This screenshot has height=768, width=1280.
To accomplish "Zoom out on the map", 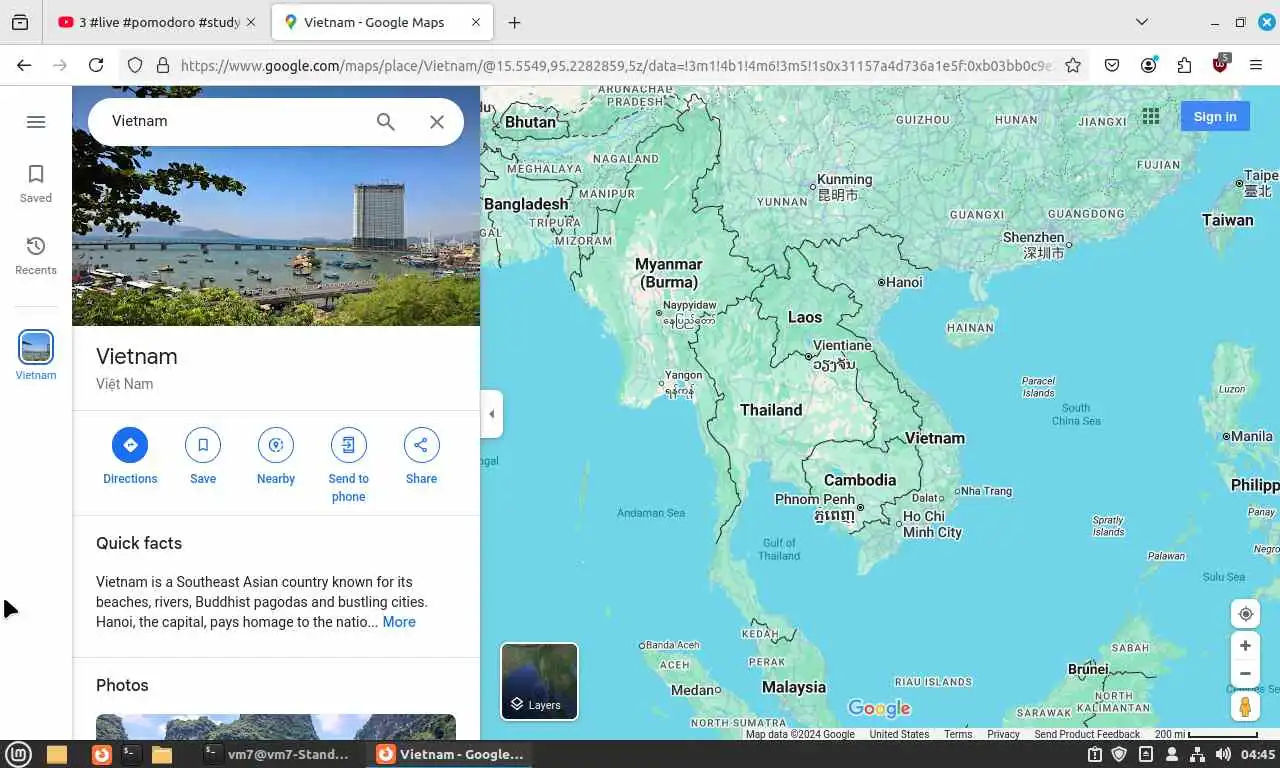I will tap(1245, 674).
